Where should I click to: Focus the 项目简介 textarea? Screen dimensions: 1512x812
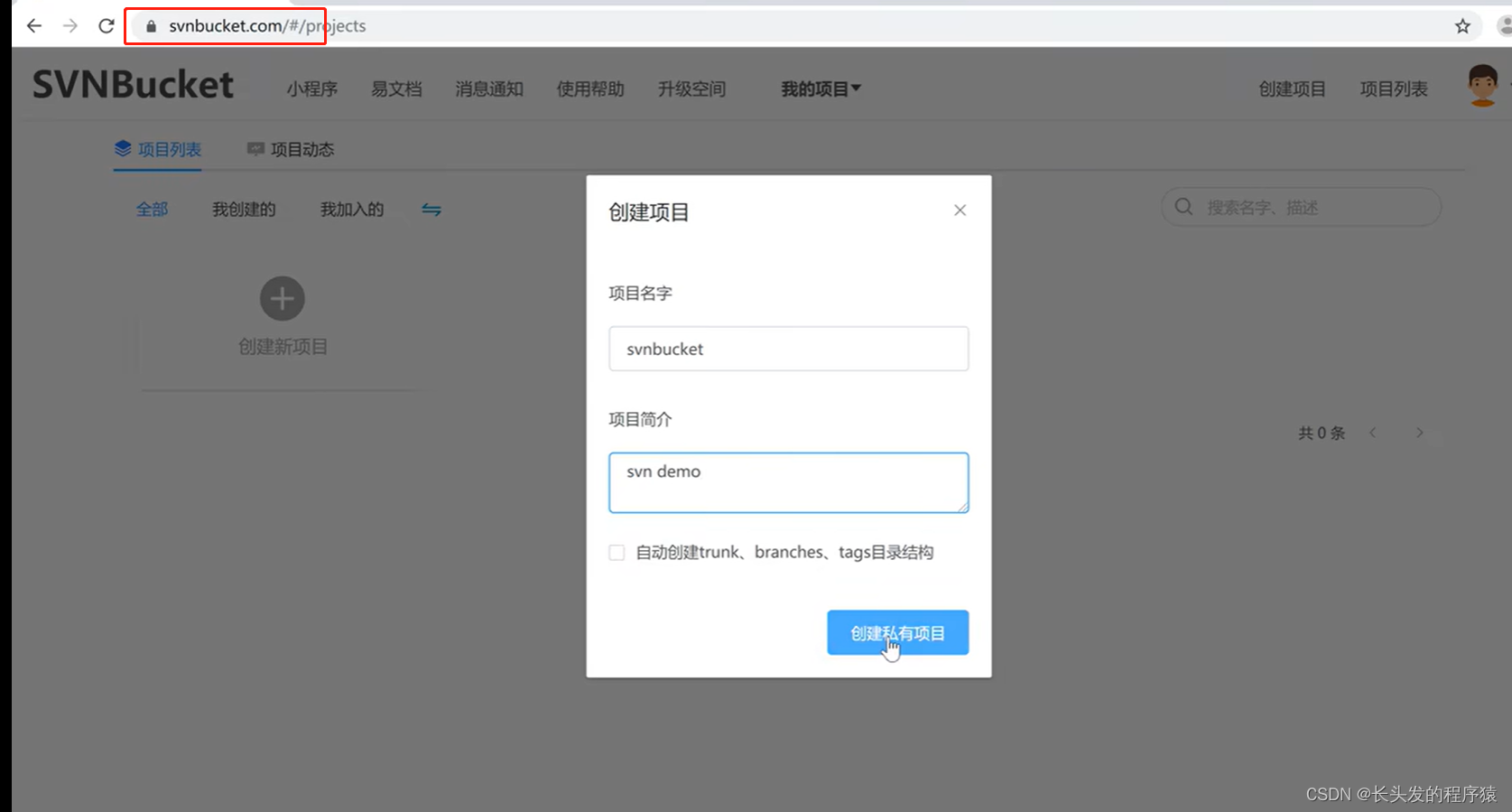[789, 482]
